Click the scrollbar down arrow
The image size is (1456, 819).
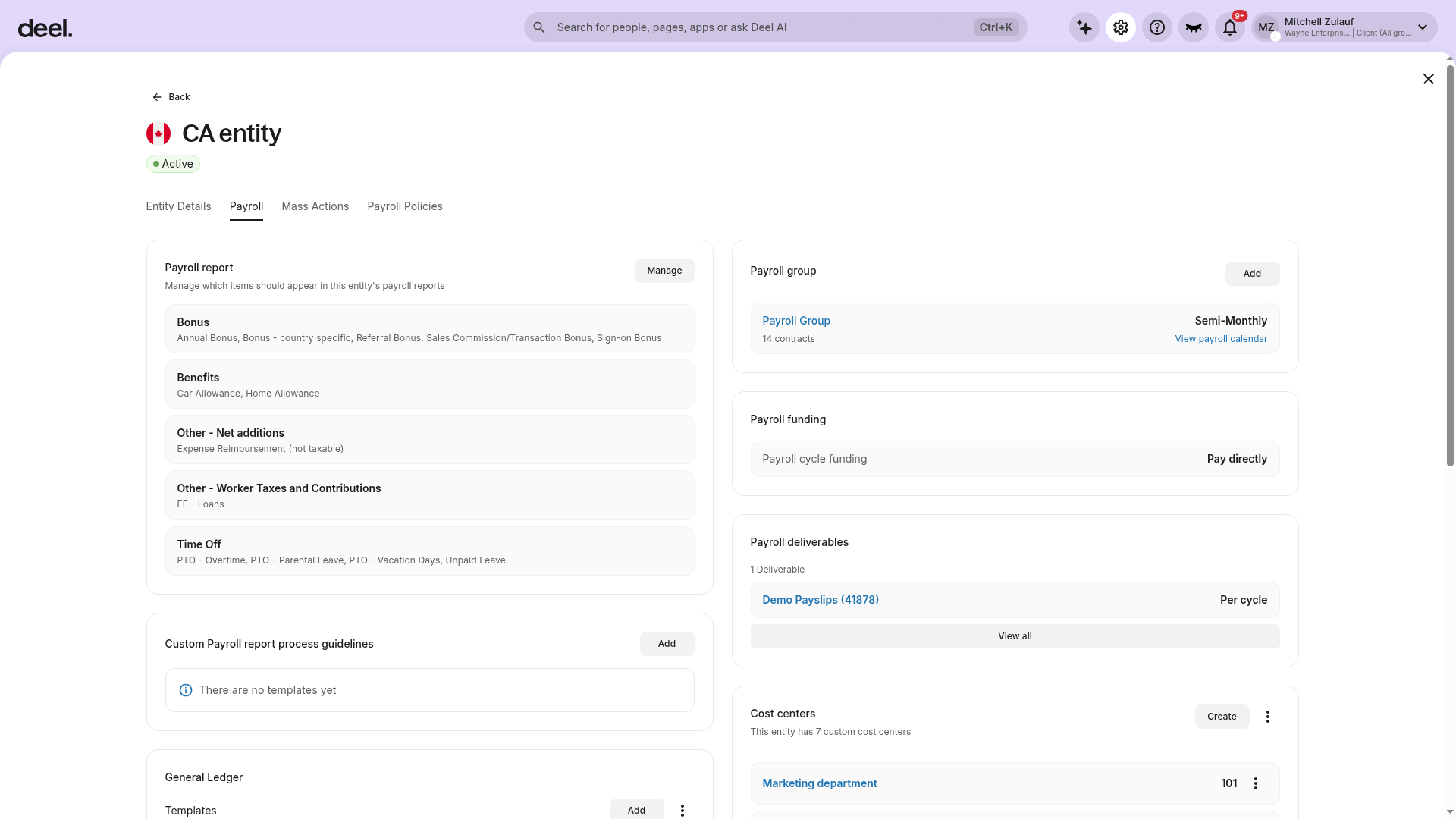click(1450, 812)
